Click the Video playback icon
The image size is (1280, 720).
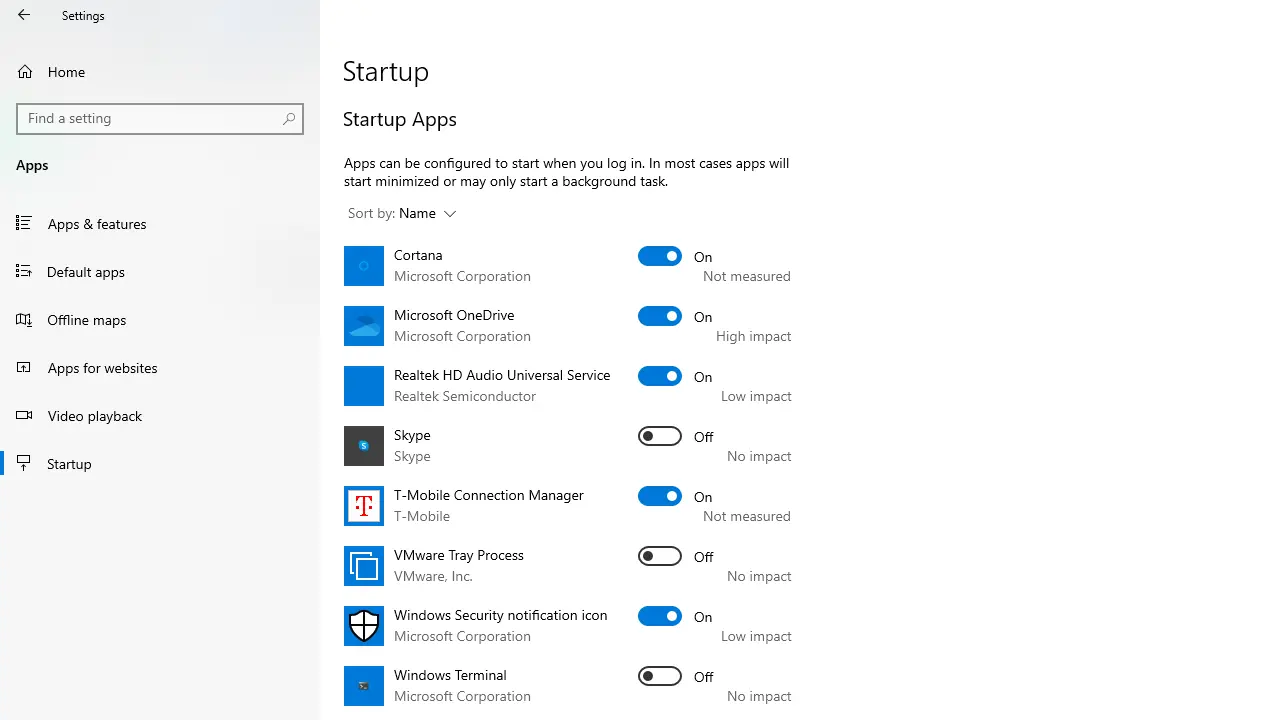coord(25,415)
